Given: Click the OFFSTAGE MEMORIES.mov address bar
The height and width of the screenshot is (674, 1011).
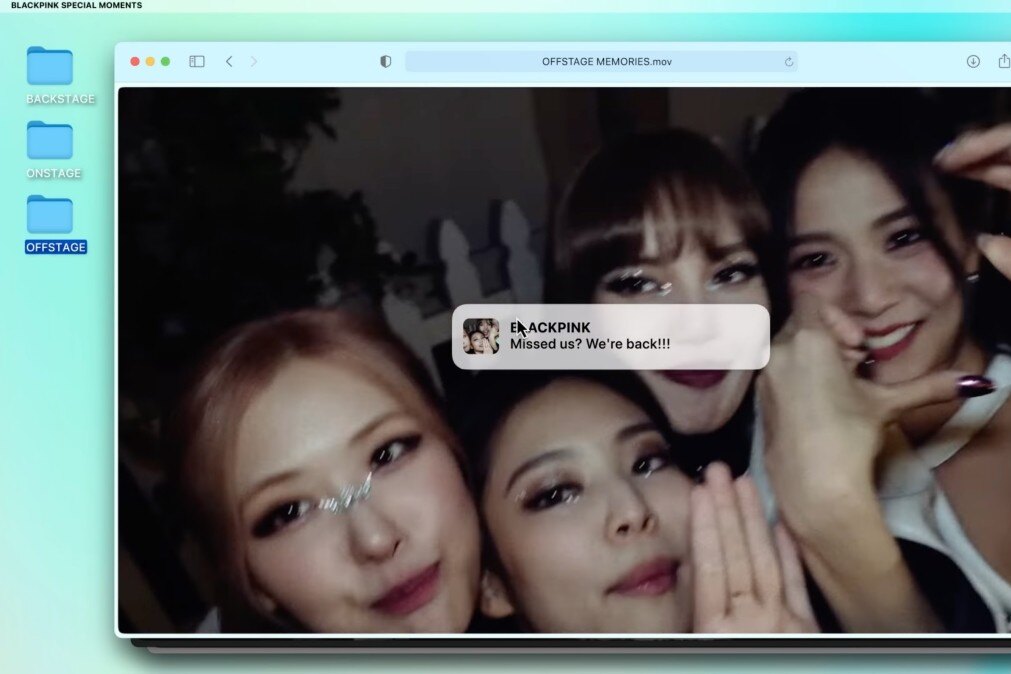Looking at the screenshot, I should click(601, 62).
